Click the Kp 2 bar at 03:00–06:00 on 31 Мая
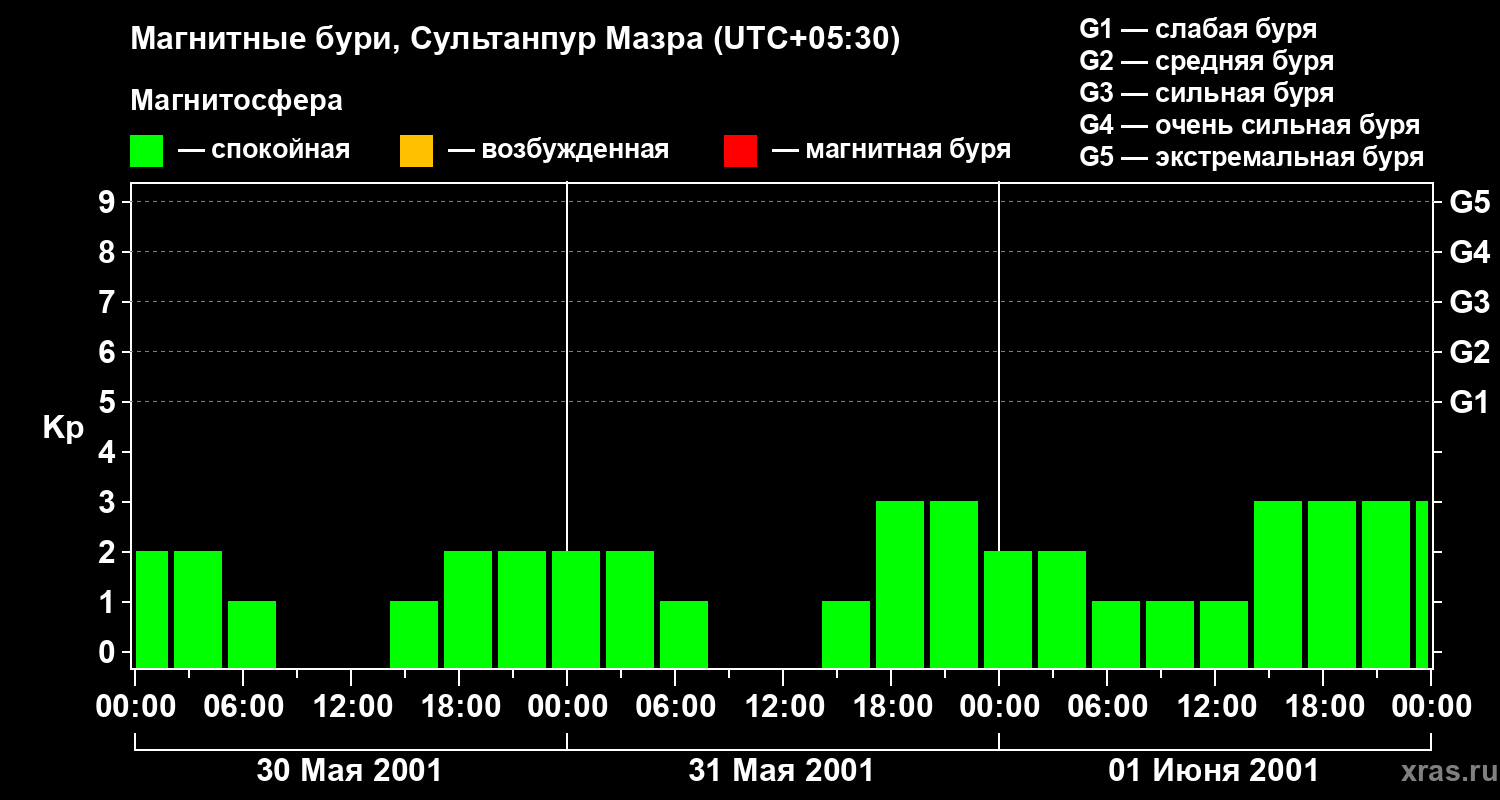The height and width of the screenshot is (800, 1500). pos(630,609)
